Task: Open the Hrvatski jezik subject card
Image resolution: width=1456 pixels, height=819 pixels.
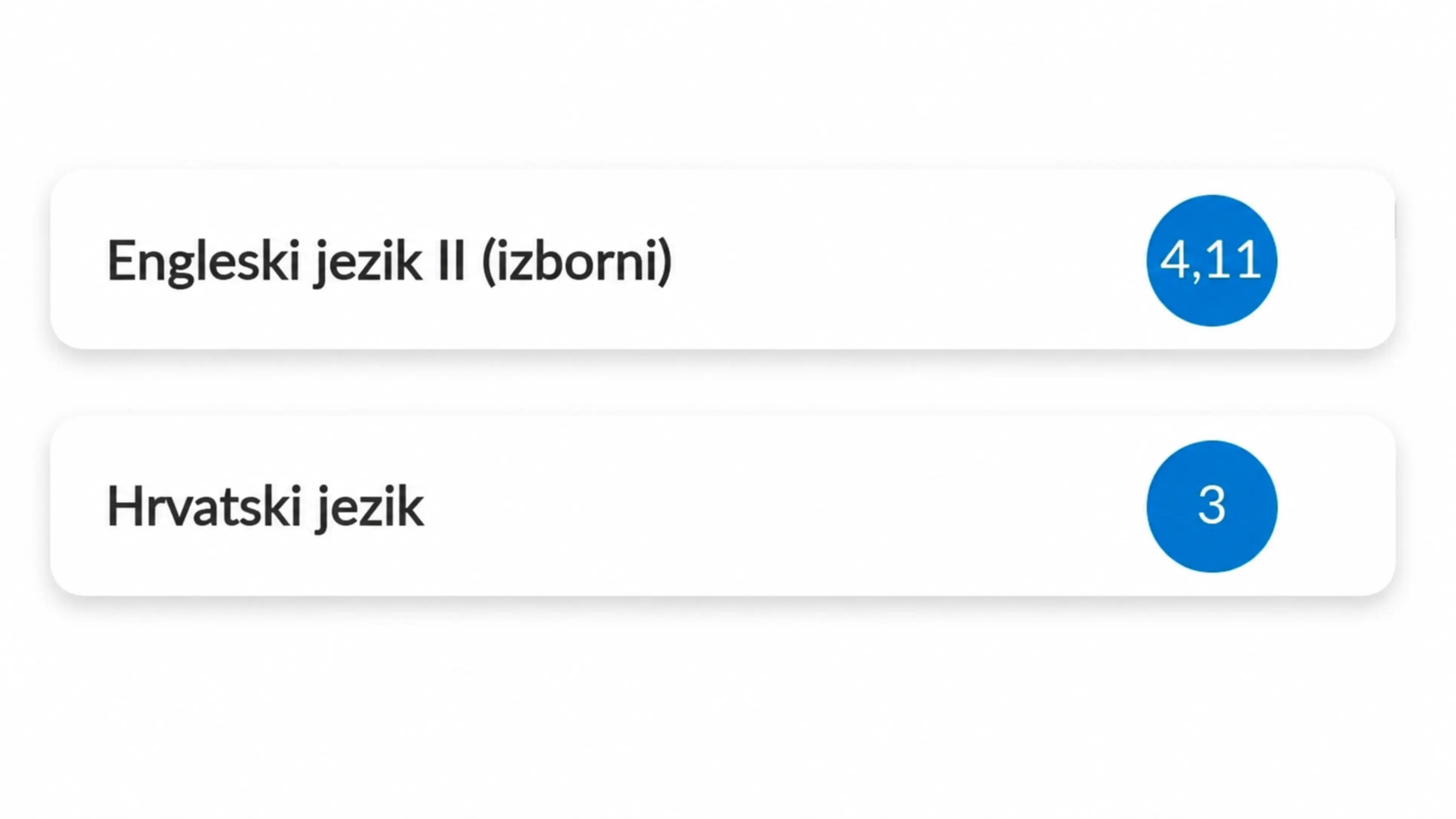Action: tap(722, 506)
